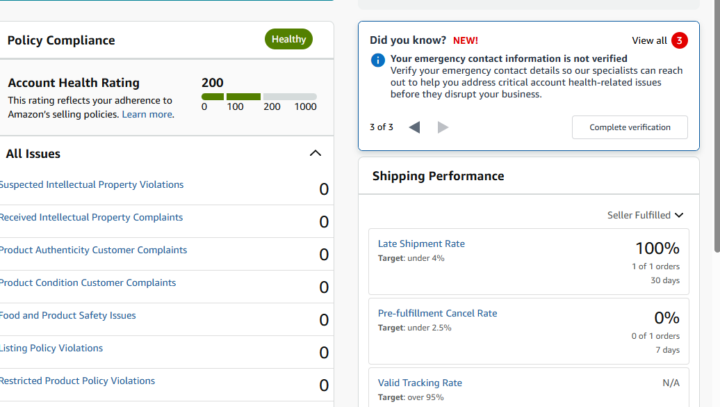Click the 0 of 1 orders text
Viewport: 720px width, 407px height.
point(655,336)
